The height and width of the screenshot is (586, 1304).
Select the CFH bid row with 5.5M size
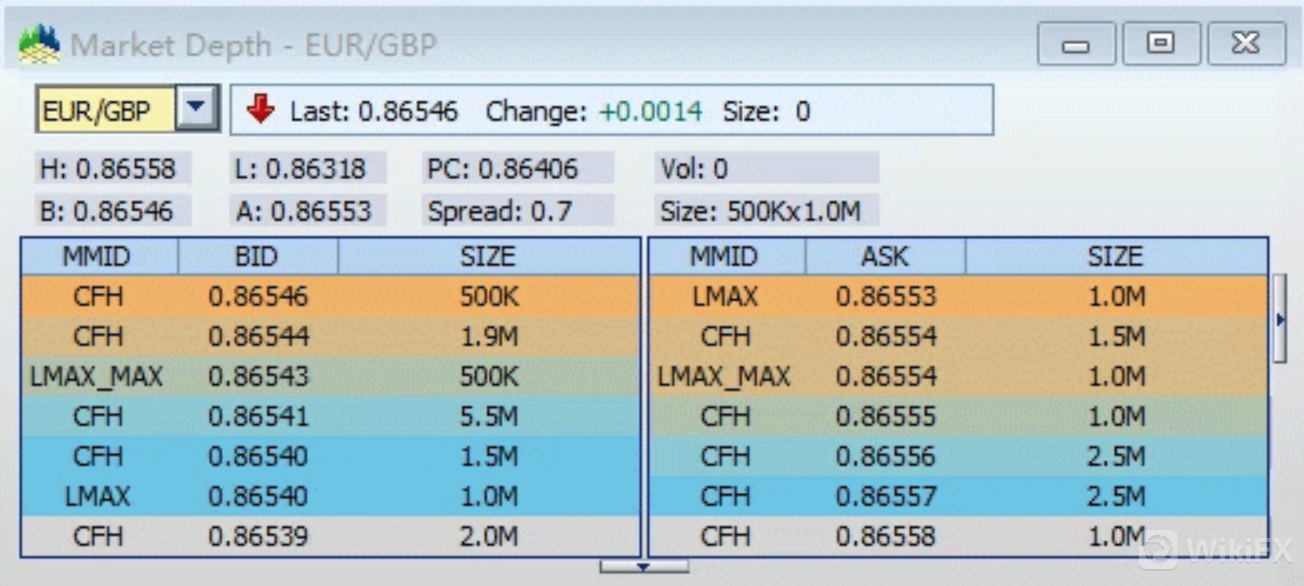(330, 417)
